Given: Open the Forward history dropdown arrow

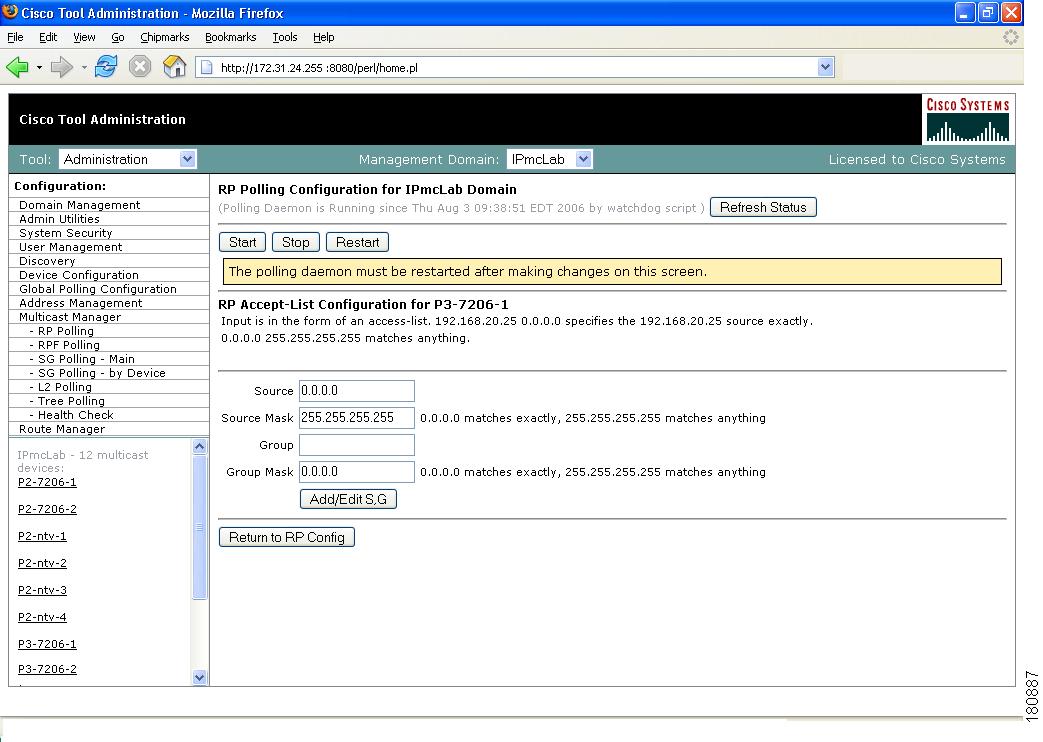Looking at the screenshot, I should pyautogui.click(x=84, y=67).
